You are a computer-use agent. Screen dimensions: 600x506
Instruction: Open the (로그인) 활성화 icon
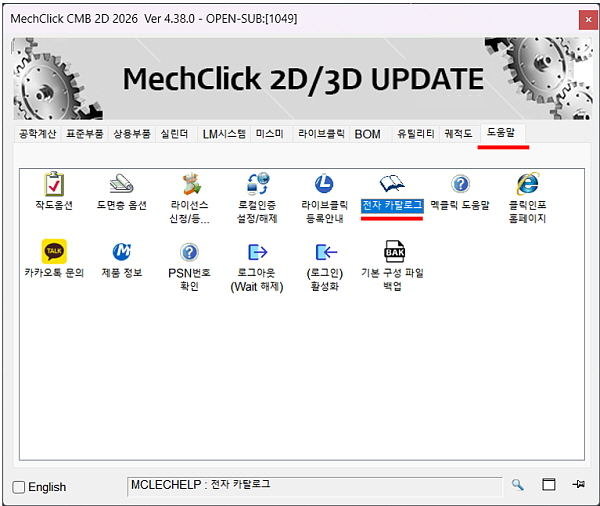[326, 252]
